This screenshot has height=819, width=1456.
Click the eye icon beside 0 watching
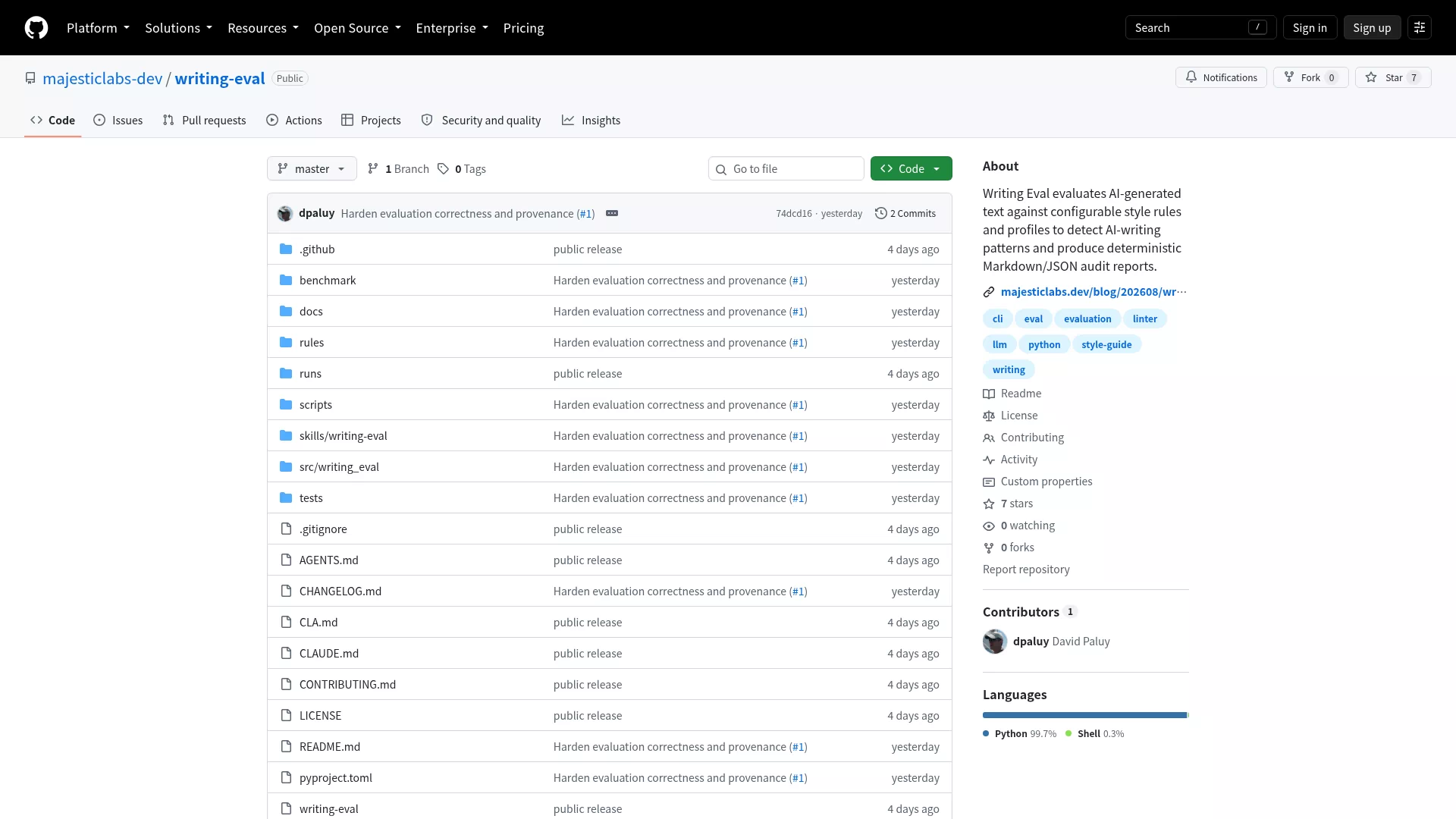[x=989, y=526]
